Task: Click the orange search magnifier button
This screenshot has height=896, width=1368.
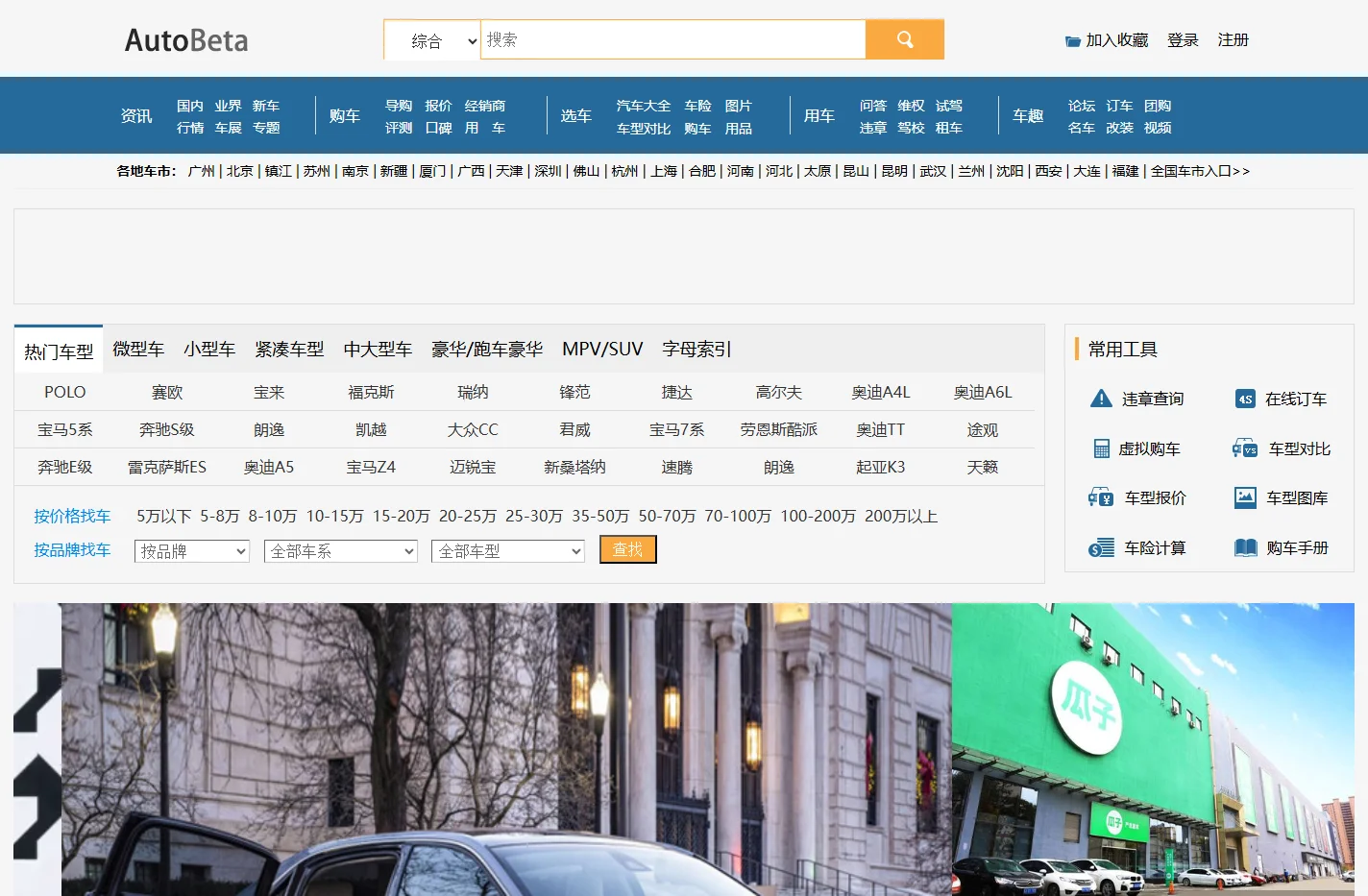Action: 904,39
